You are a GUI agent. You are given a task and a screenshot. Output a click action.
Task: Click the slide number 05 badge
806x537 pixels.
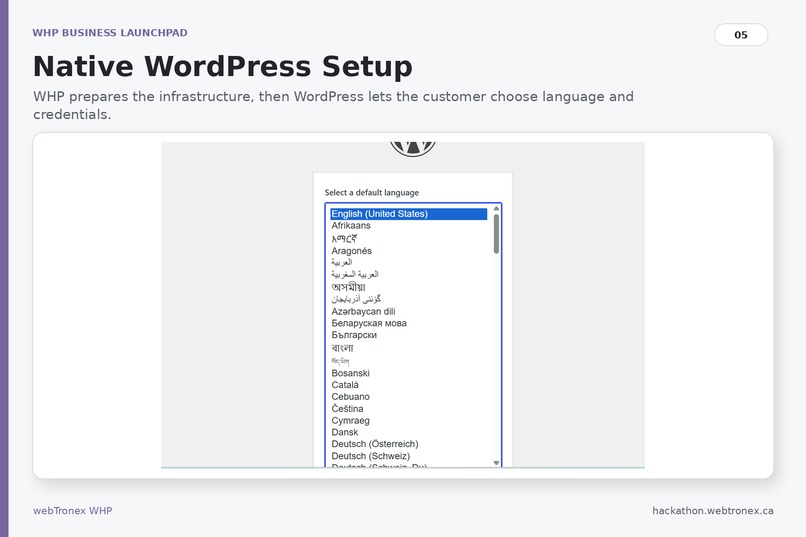(741, 35)
